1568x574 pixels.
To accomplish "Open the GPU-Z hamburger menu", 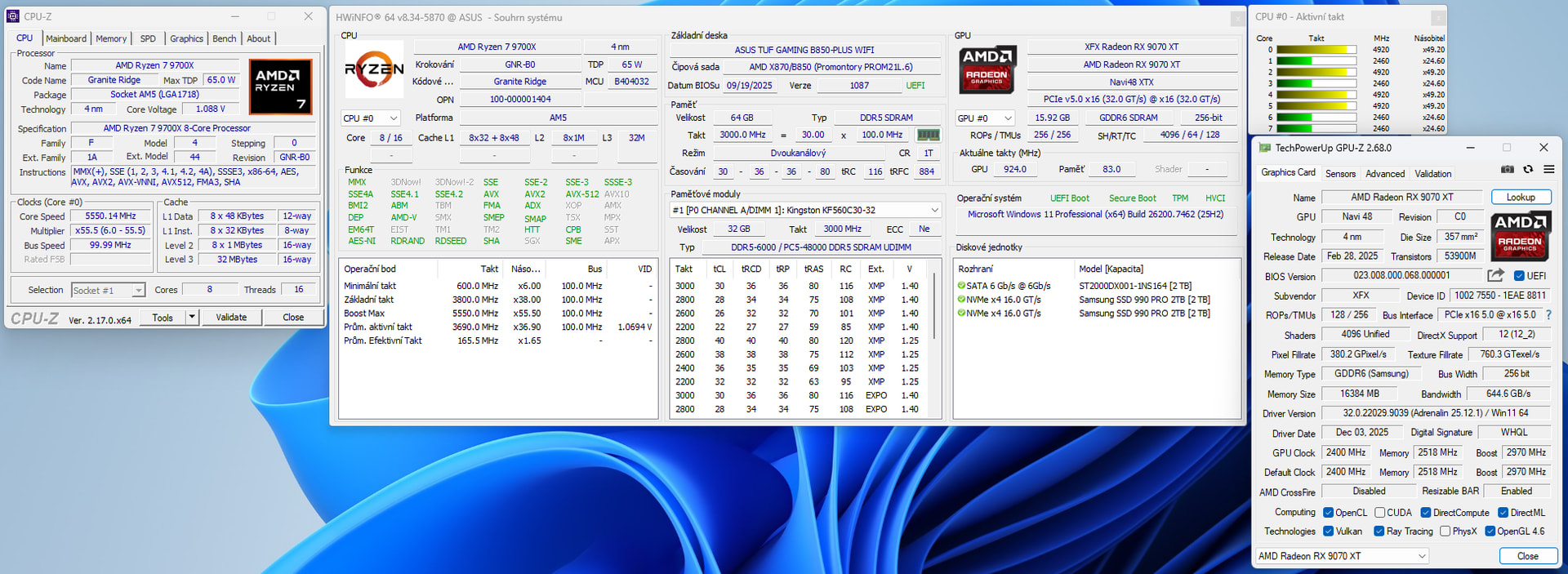I will [1548, 170].
